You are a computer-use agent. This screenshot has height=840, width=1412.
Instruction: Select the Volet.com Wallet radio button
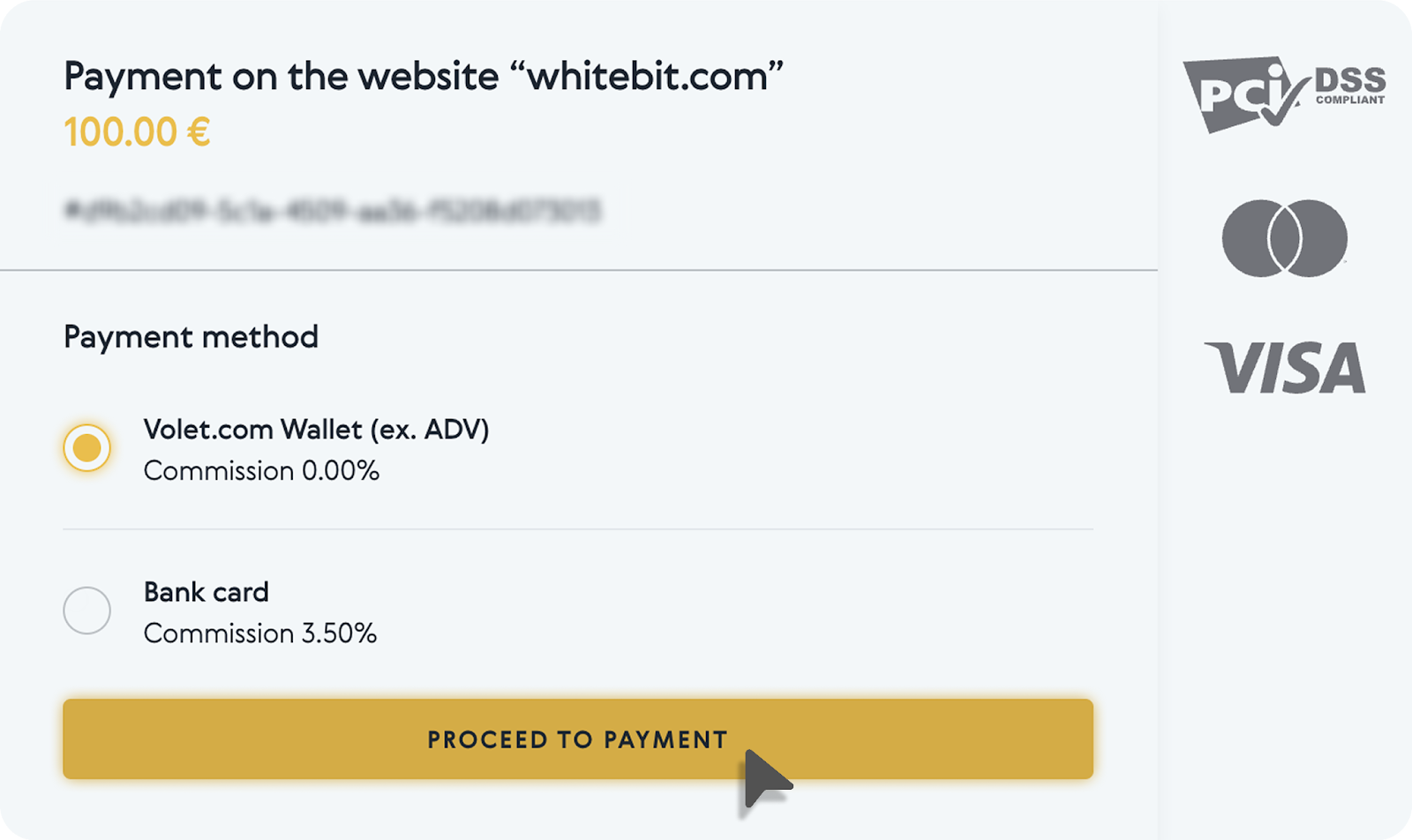point(86,448)
